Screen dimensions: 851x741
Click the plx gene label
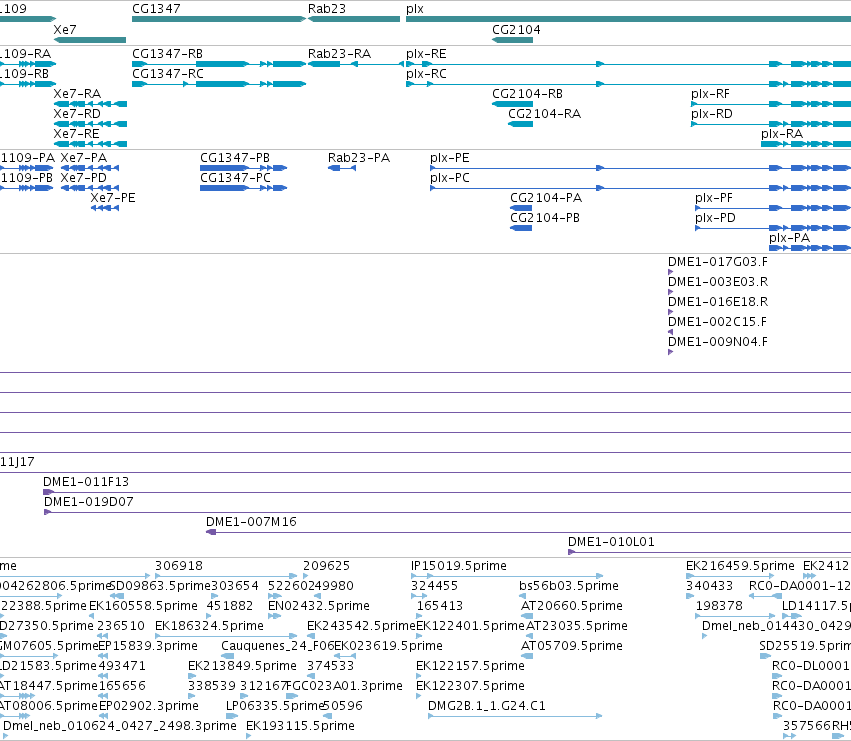tap(415, 9)
